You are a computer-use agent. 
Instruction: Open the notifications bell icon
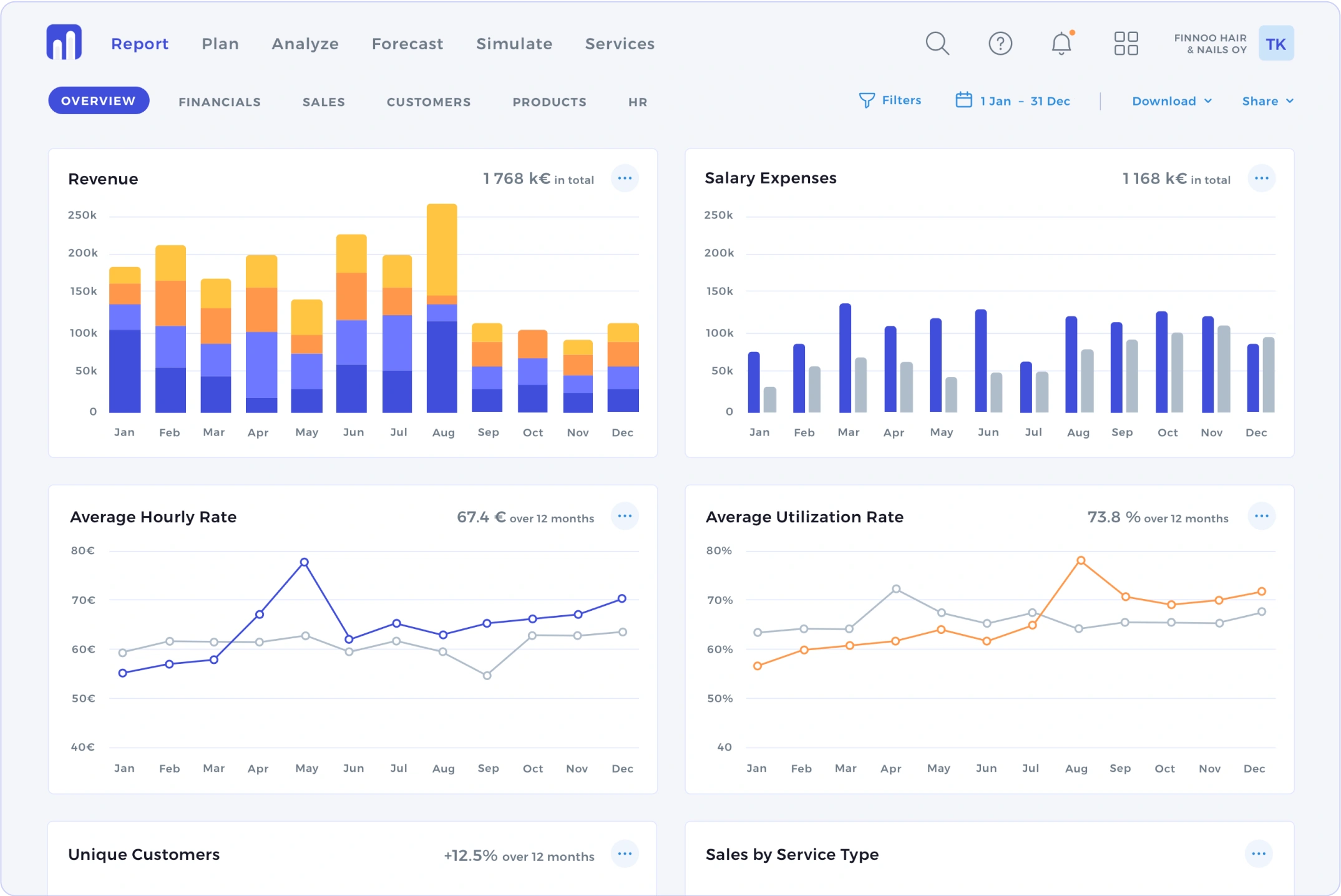[x=1061, y=44]
